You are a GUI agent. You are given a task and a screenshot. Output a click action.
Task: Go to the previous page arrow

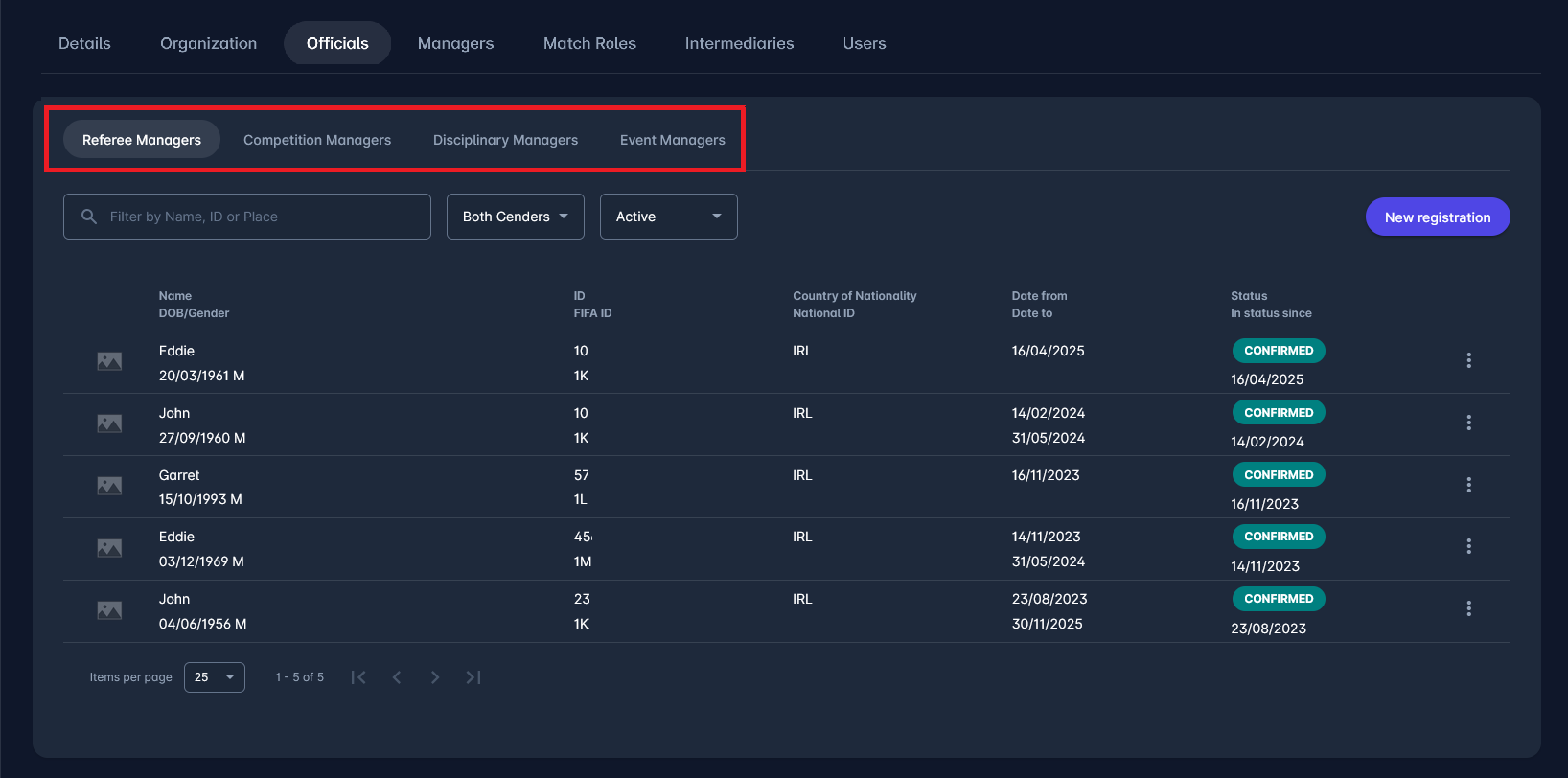[397, 677]
